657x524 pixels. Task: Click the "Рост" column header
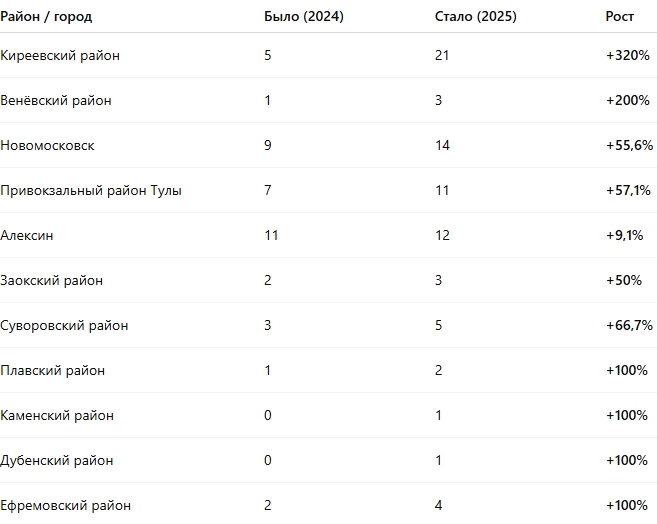click(x=619, y=17)
